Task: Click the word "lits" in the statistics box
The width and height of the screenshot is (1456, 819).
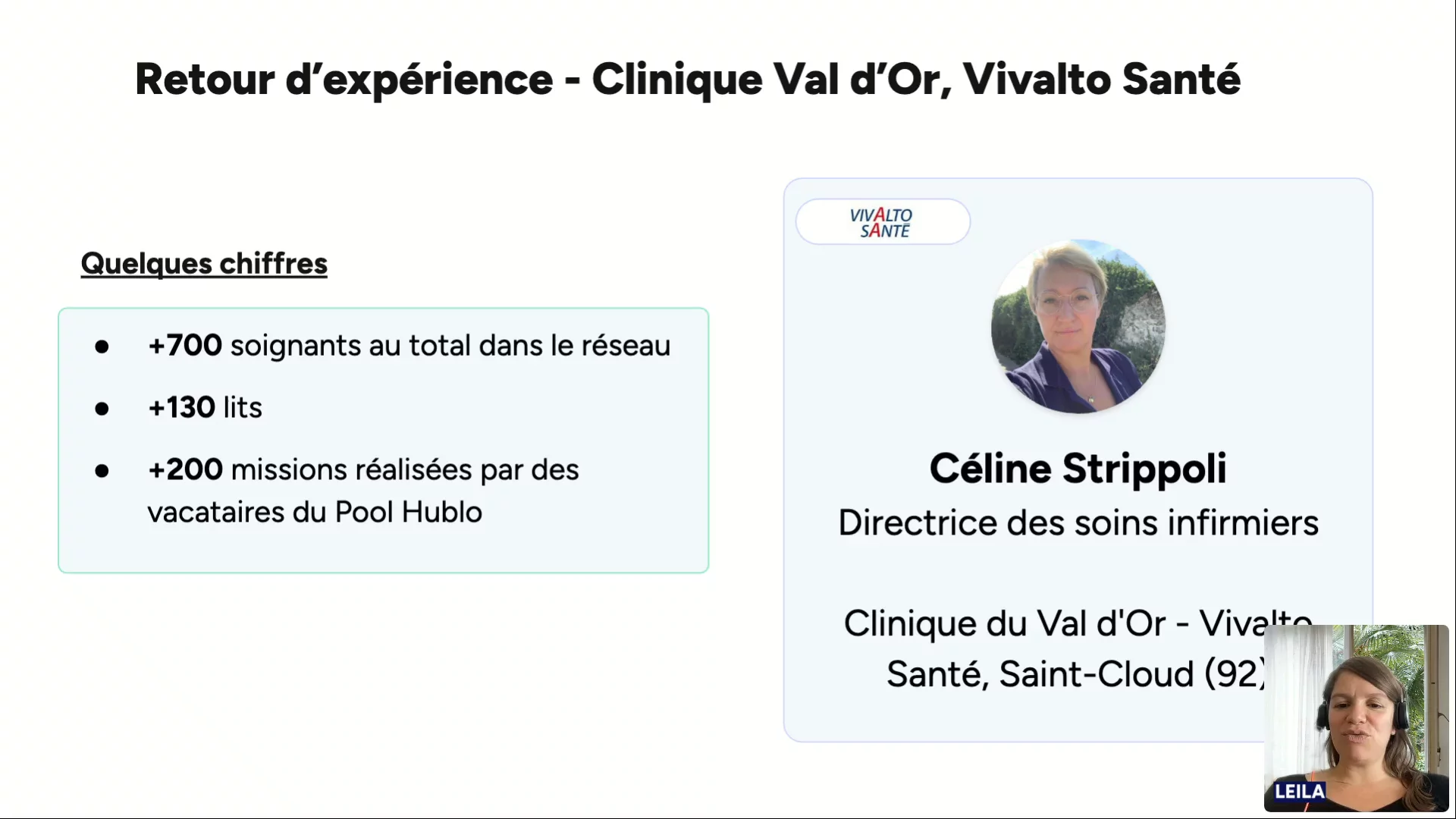Action: click(243, 407)
